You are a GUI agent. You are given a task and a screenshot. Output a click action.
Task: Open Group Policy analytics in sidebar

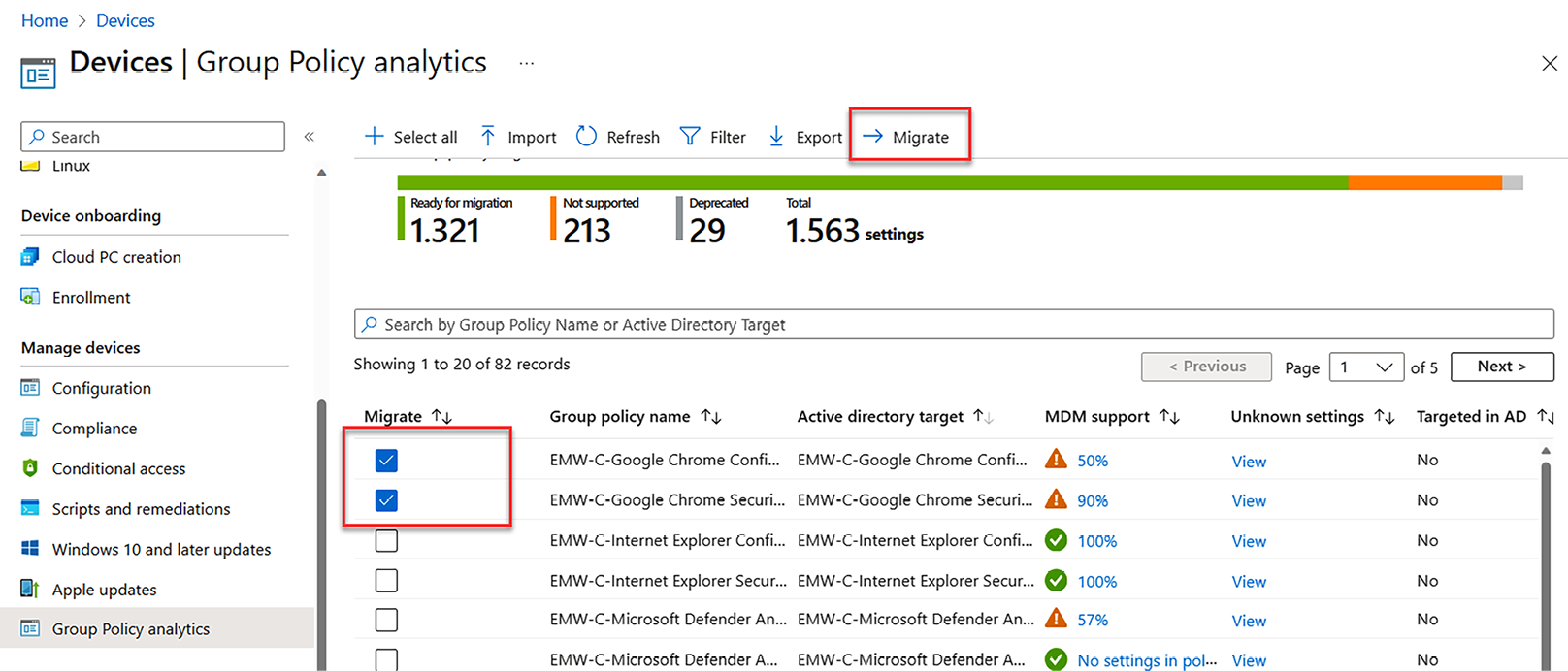click(130, 629)
